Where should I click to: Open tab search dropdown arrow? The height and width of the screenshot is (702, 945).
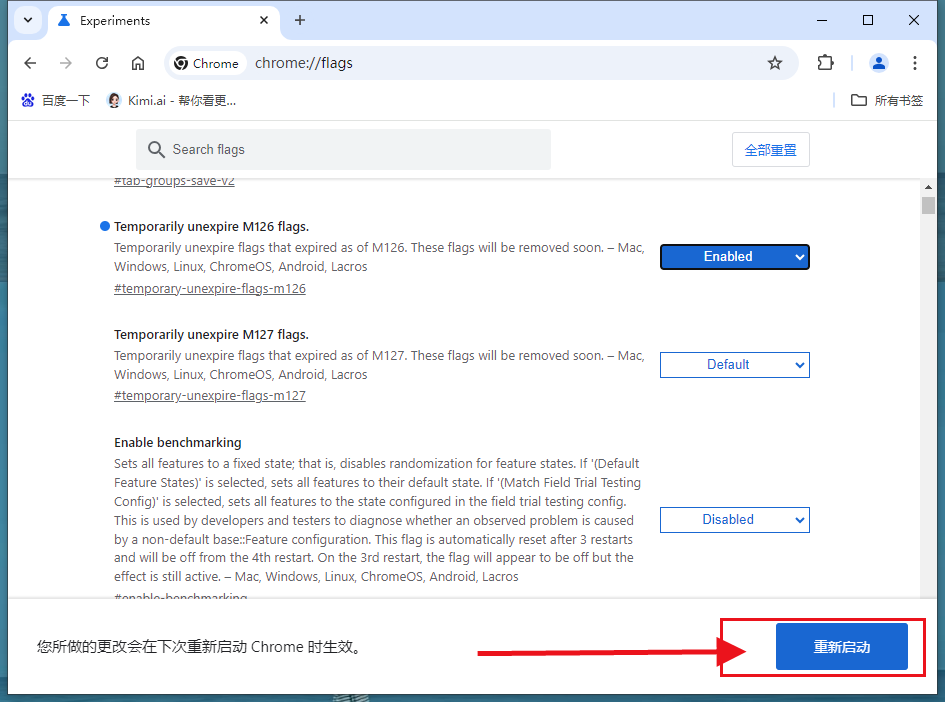28,20
